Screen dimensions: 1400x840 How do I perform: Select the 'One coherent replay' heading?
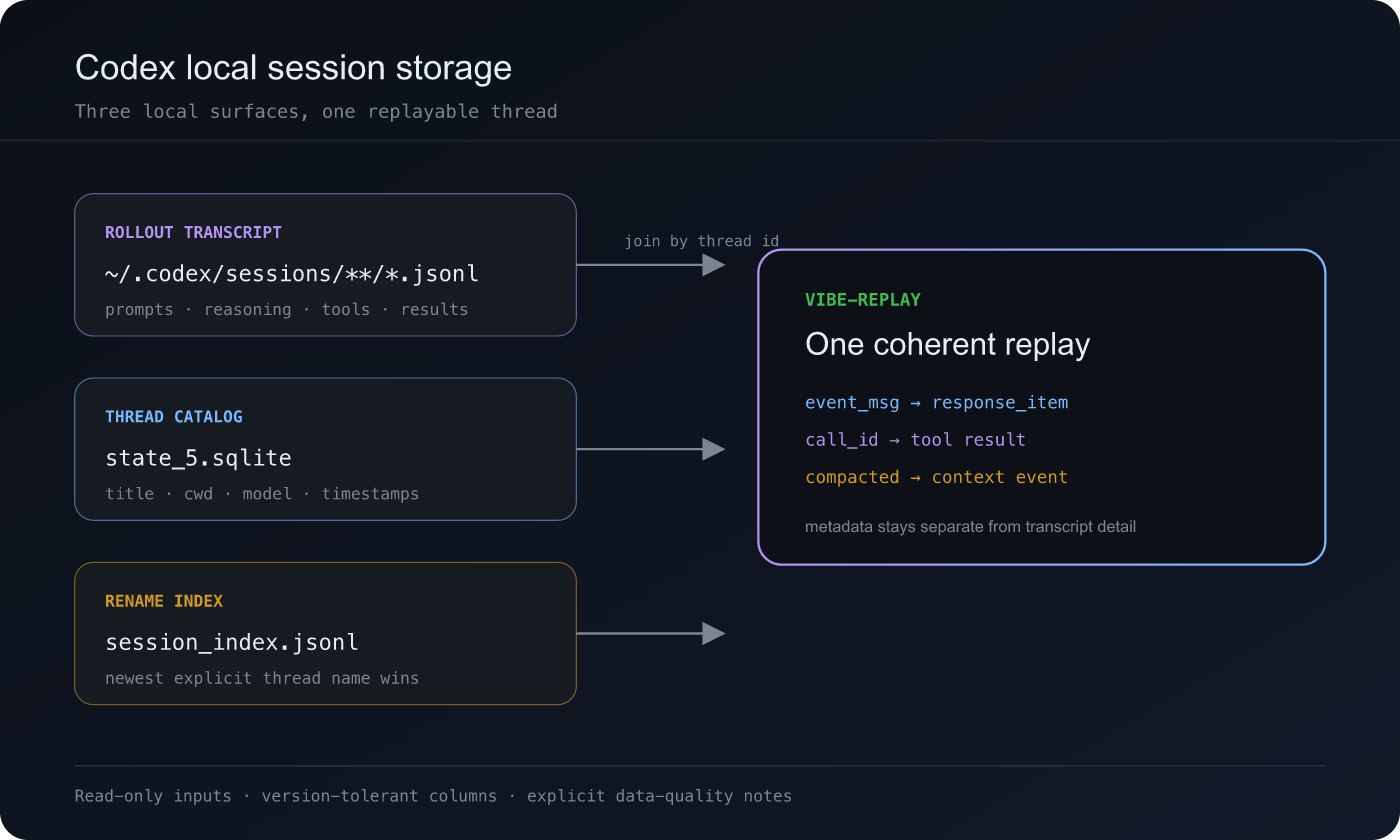[x=947, y=344]
